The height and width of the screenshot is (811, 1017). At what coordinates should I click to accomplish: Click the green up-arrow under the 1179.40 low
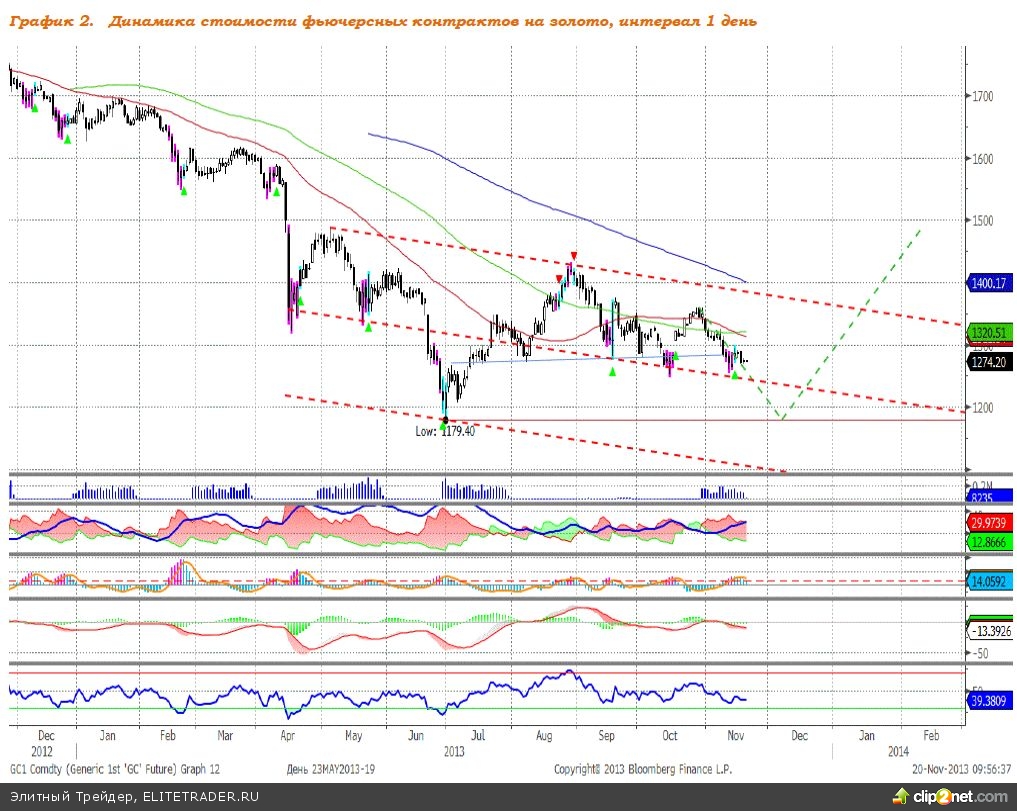click(443, 426)
